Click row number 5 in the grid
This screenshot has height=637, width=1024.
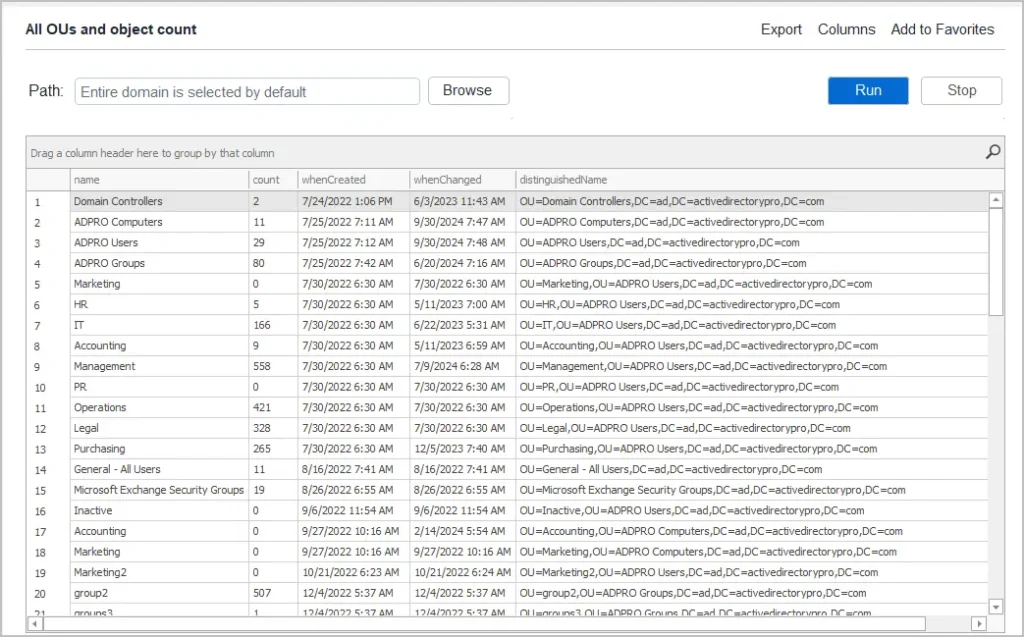[x=37, y=284]
